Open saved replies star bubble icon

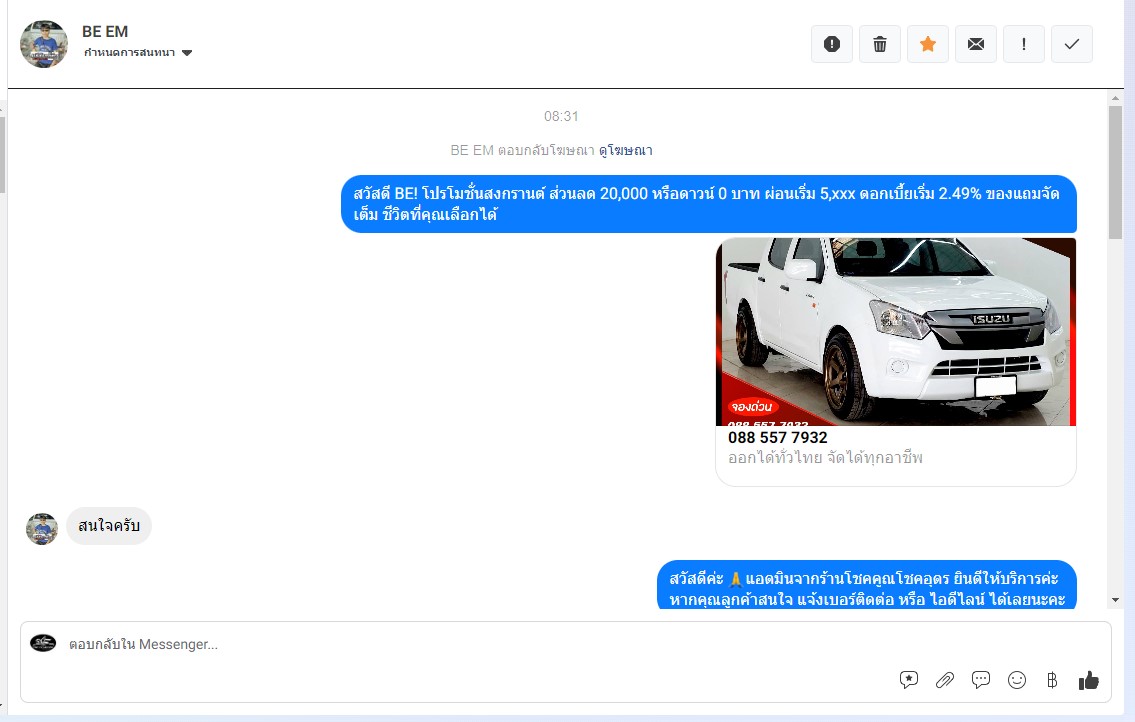tap(909, 680)
